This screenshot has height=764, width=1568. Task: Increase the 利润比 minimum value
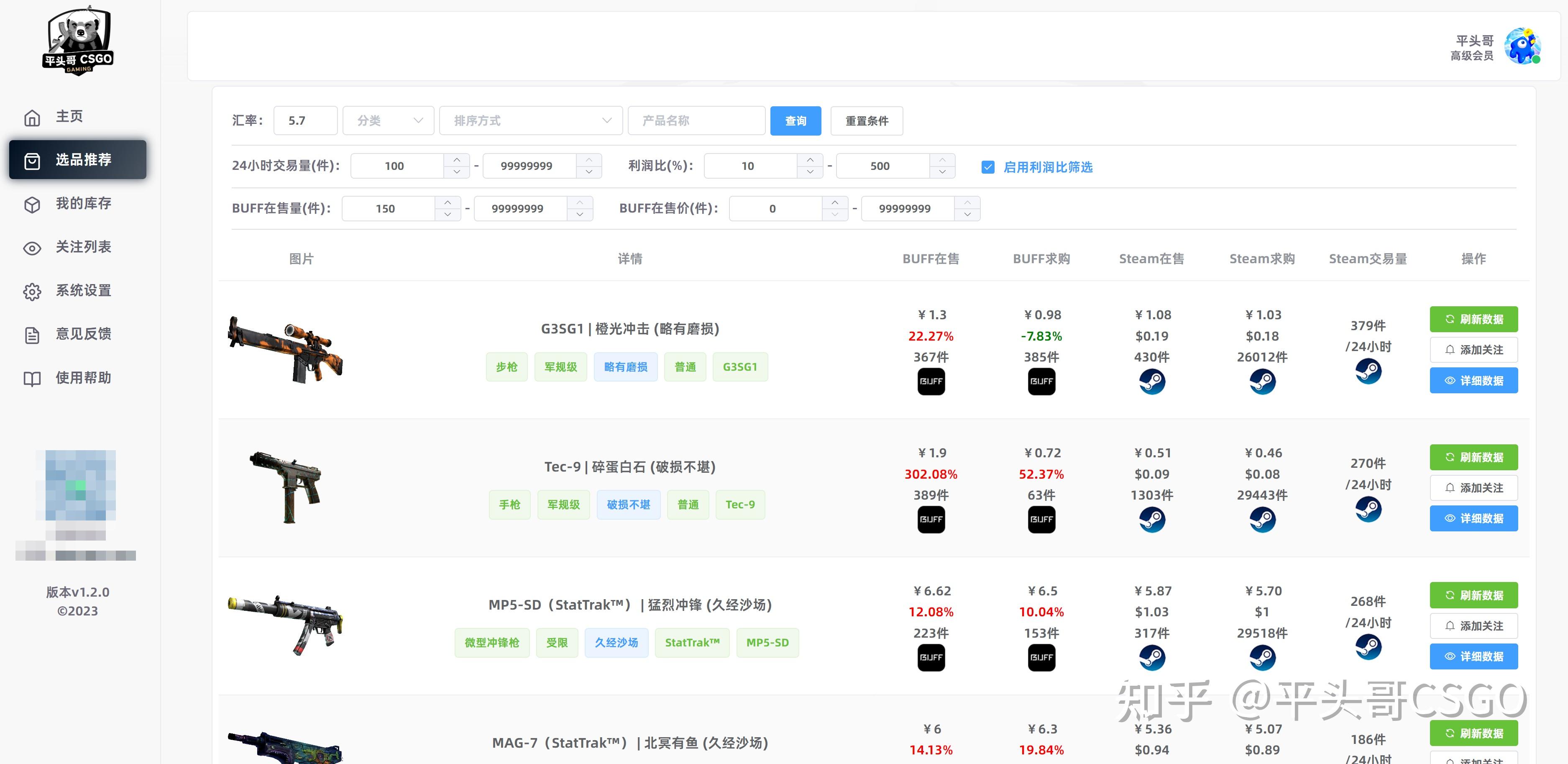(x=810, y=159)
